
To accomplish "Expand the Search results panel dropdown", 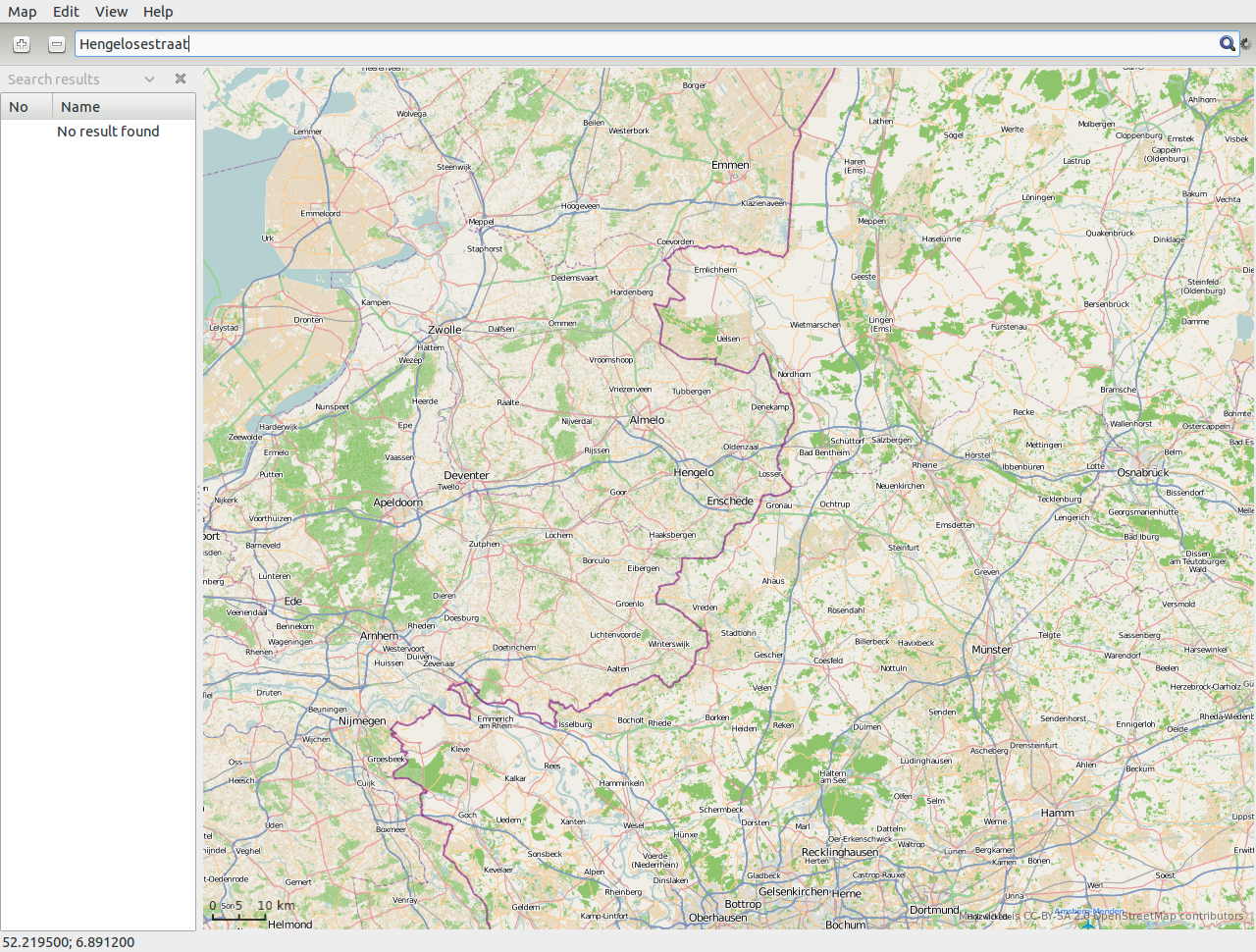I will [x=150, y=79].
